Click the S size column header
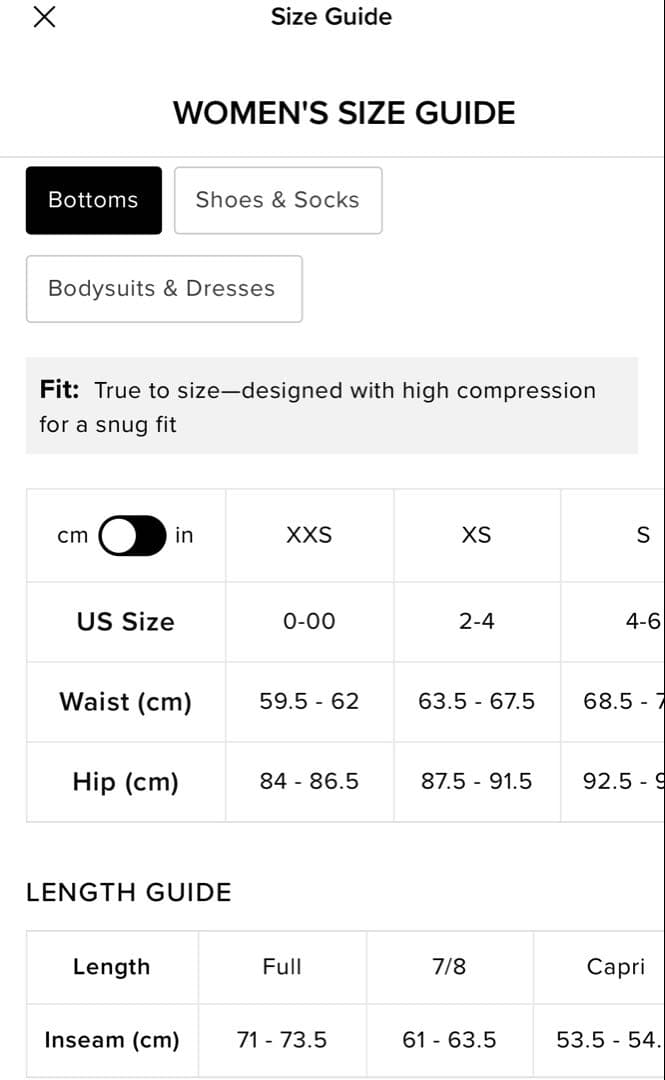Image resolution: width=665 pixels, height=1080 pixels. coord(643,536)
